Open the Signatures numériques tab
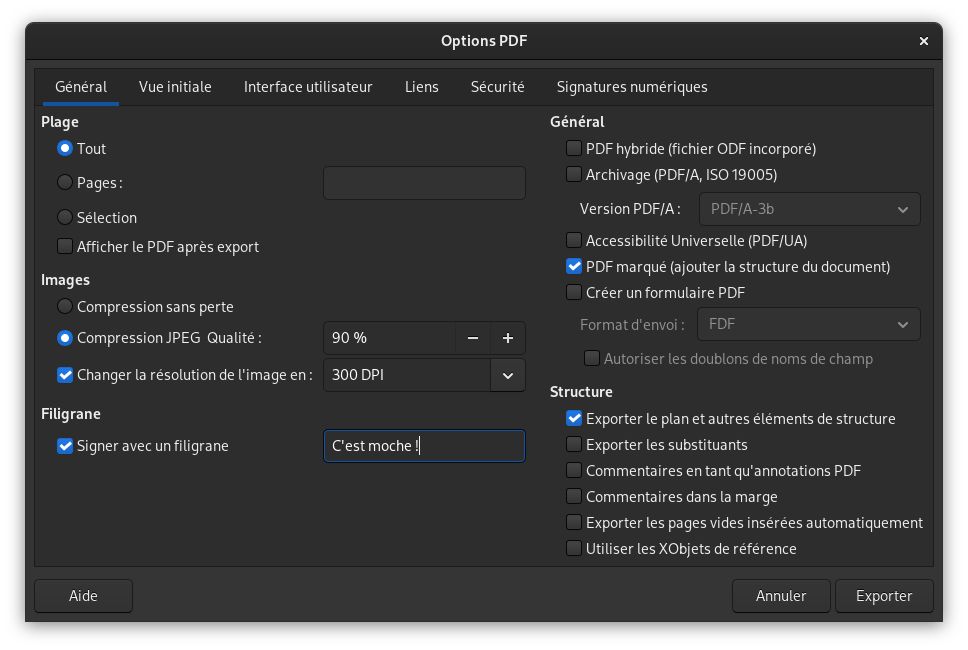This screenshot has width=968, height=650. 632,87
